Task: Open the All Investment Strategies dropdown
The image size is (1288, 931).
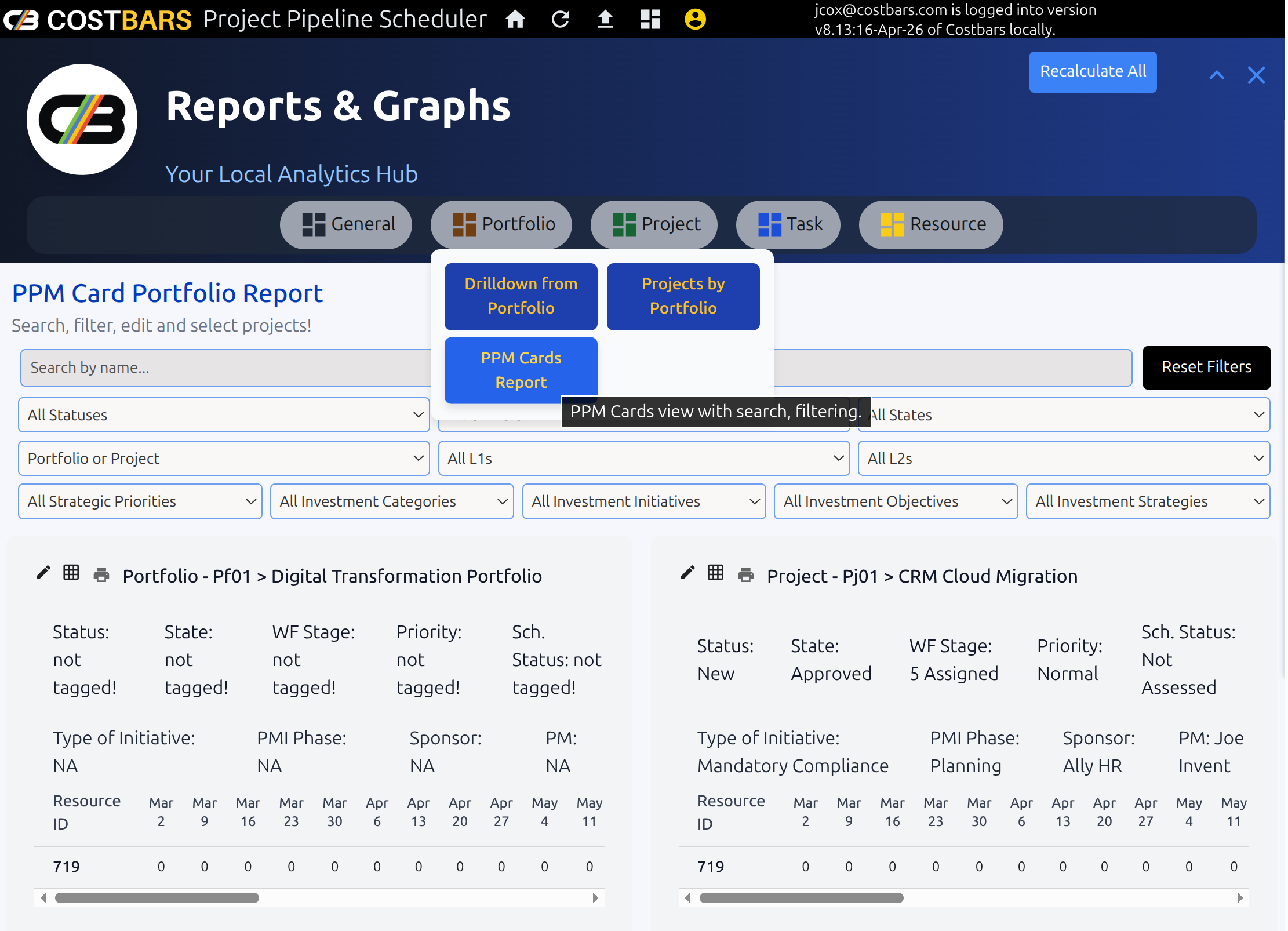Action: [1148, 501]
